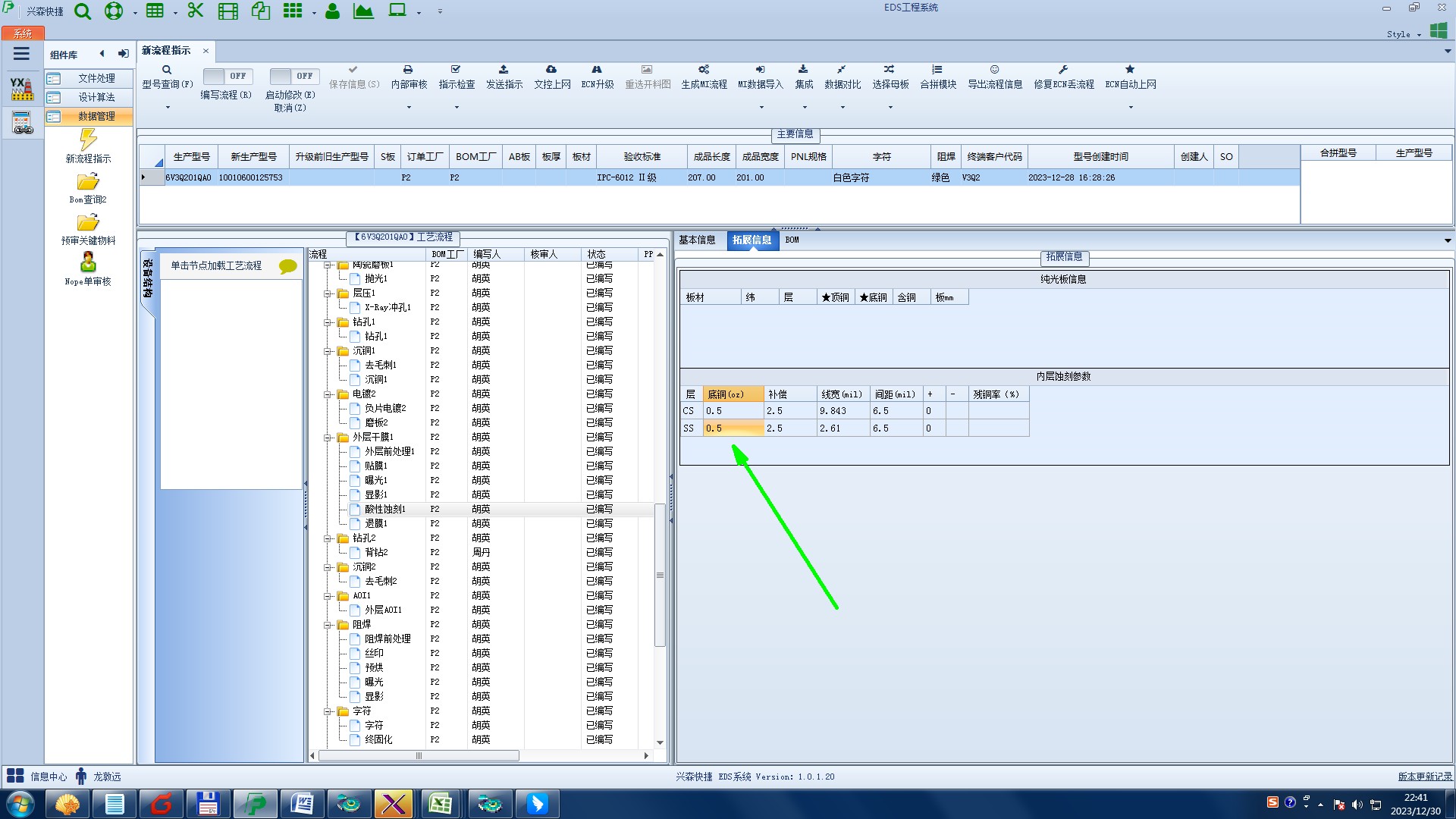
Task: Open 数据管理 in component library
Action: (89, 116)
